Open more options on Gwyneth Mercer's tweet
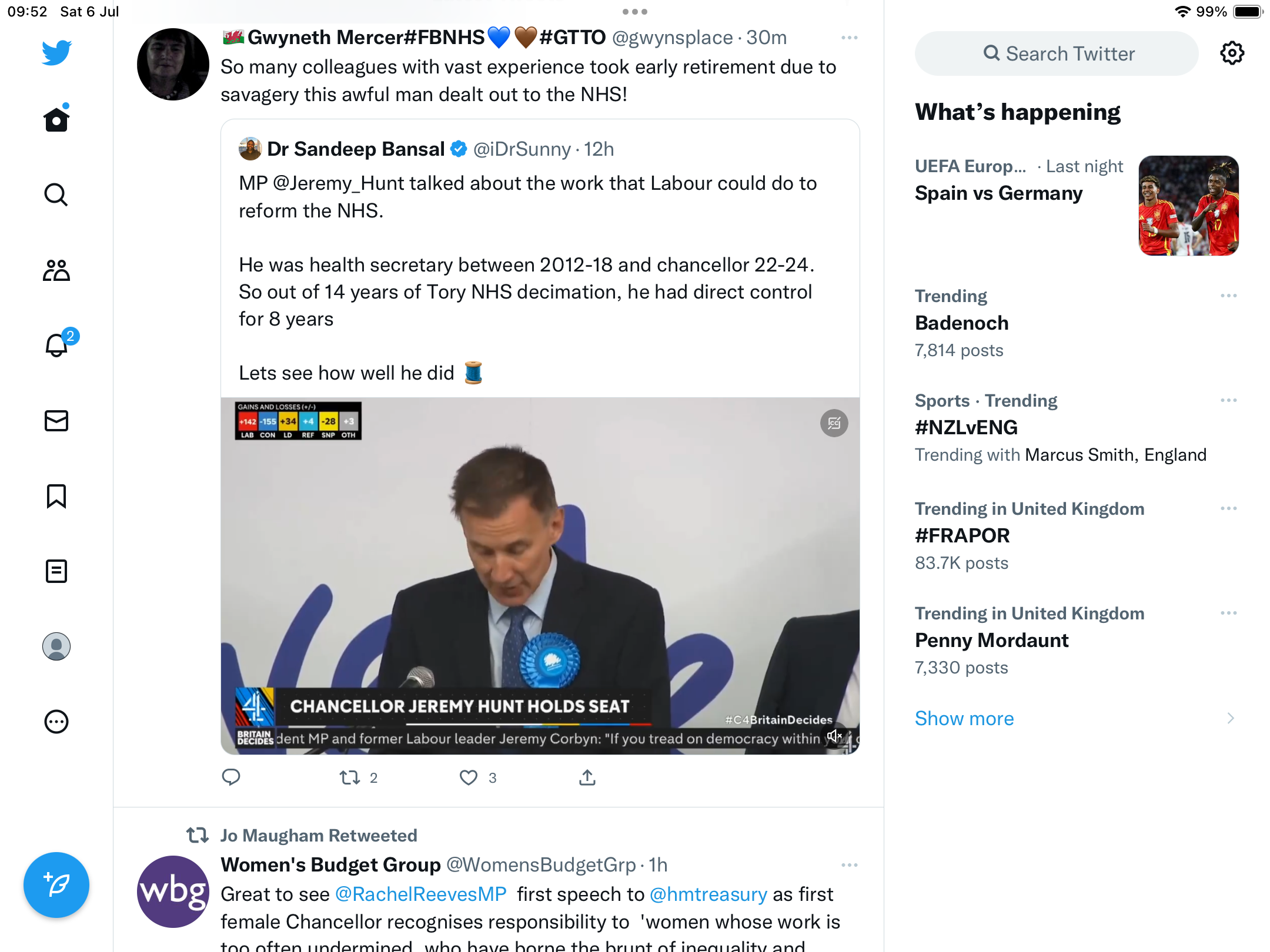The width and height of the screenshot is (1270, 952). point(849,38)
